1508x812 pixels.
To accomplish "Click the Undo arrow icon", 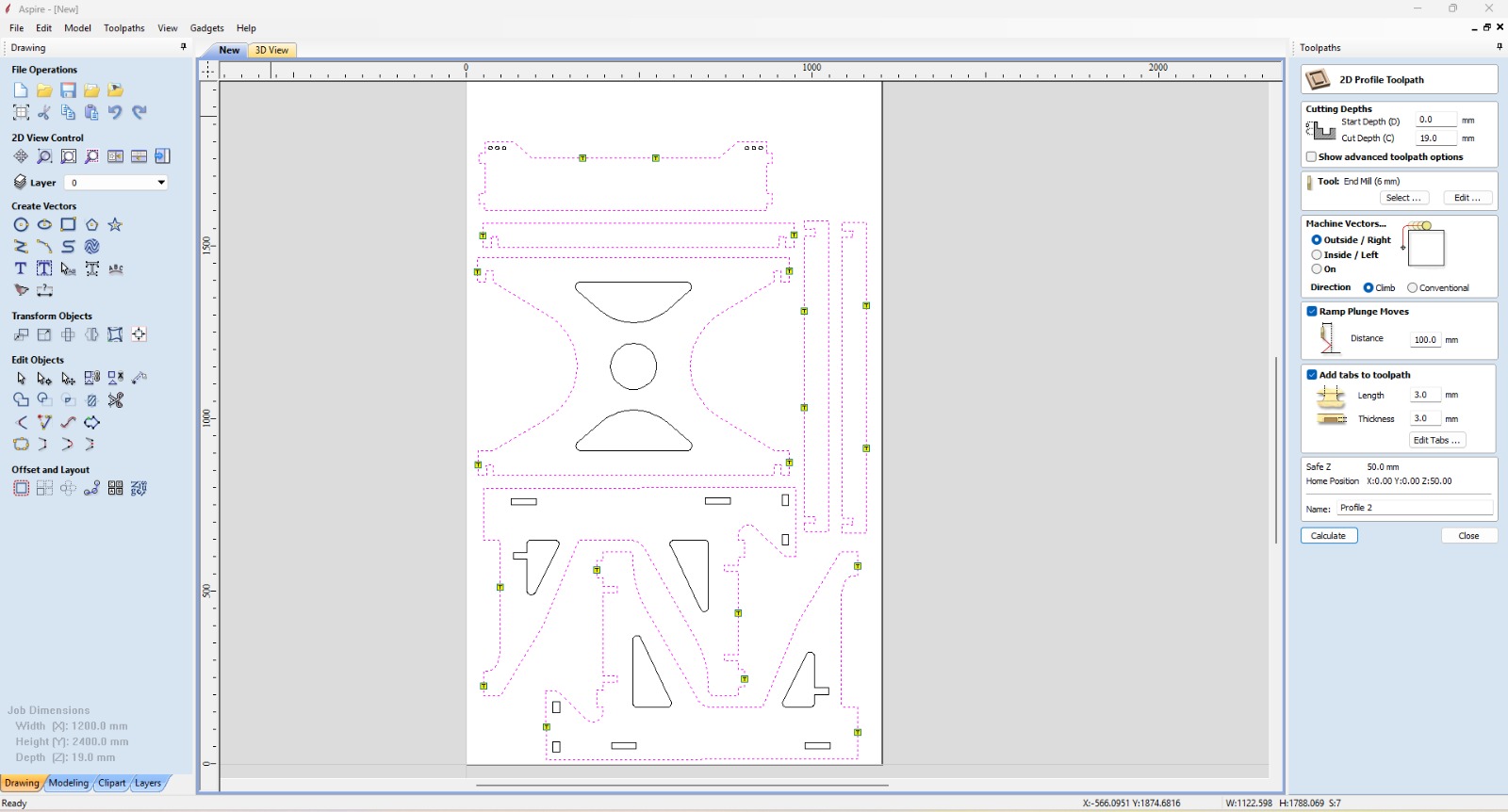I will click(x=115, y=112).
